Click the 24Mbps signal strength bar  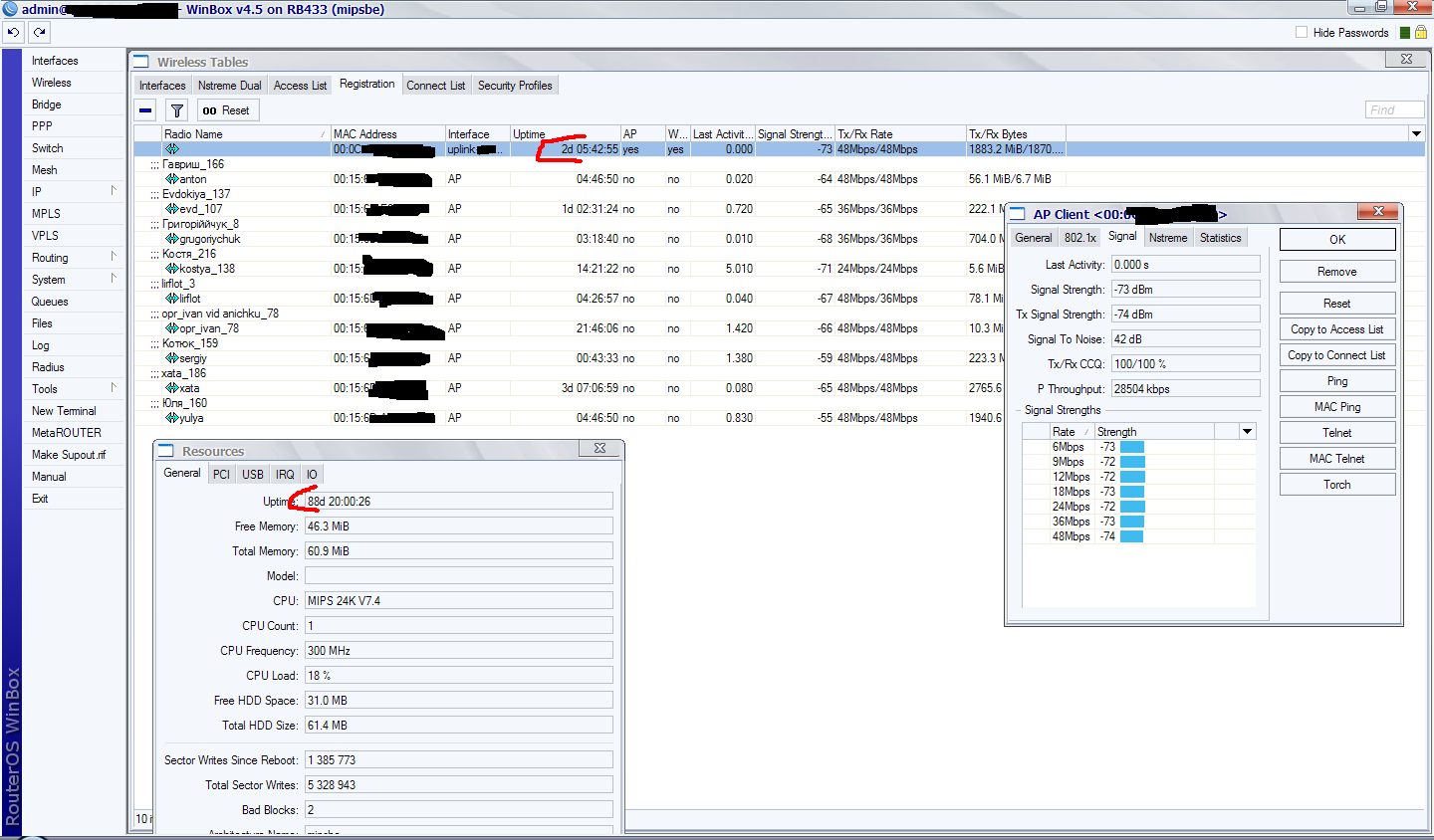(1132, 507)
